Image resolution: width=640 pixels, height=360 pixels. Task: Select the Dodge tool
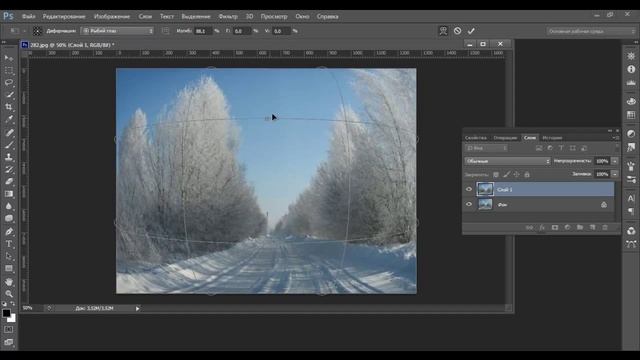[9, 218]
